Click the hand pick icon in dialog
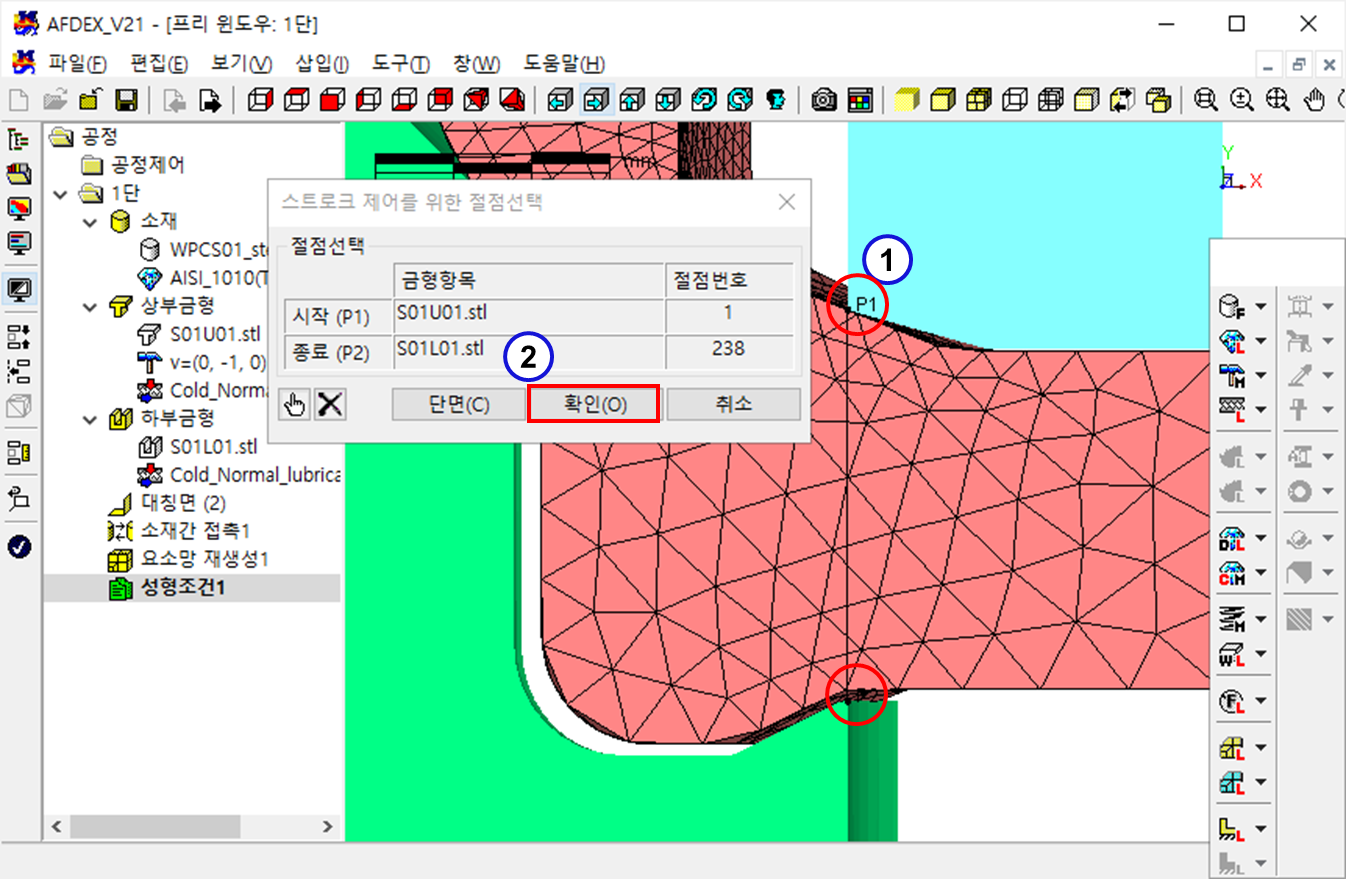The image size is (1346, 879). tap(294, 404)
